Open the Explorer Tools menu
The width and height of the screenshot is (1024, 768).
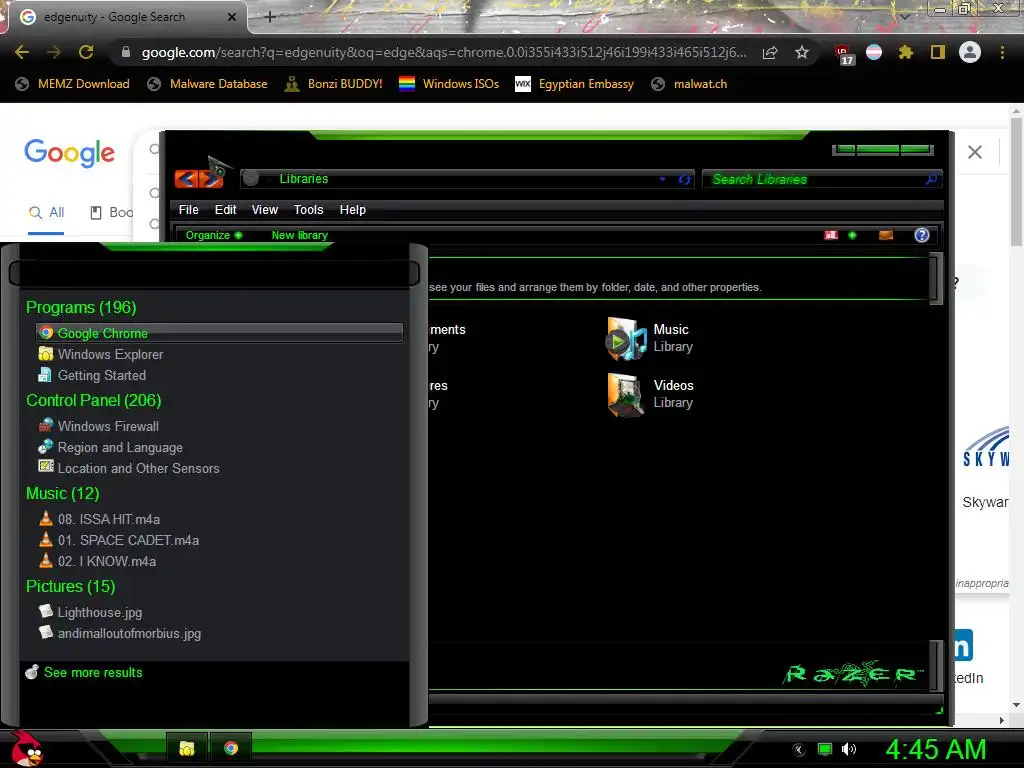click(308, 210)
